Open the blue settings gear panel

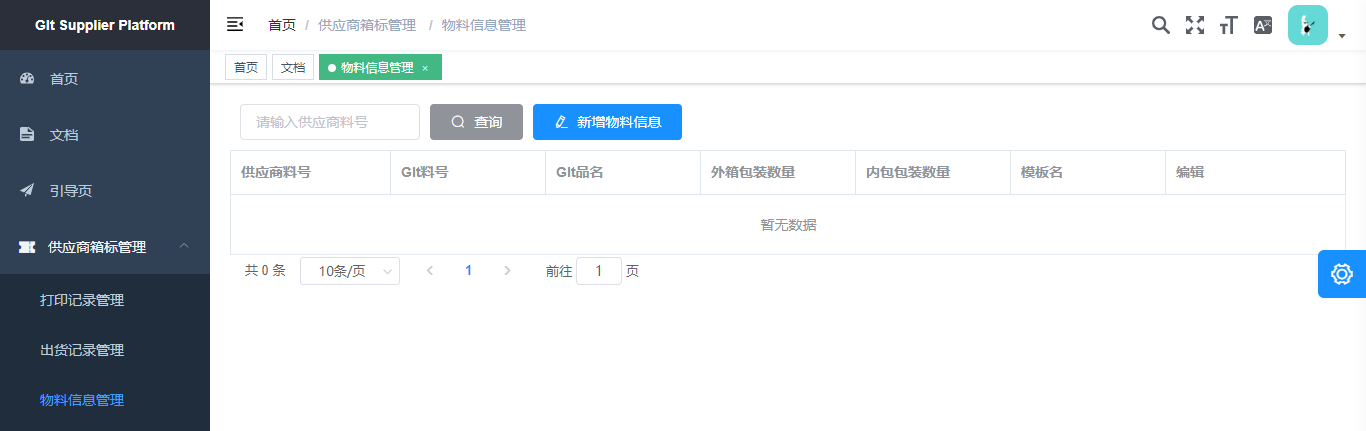click(1342, 274)
